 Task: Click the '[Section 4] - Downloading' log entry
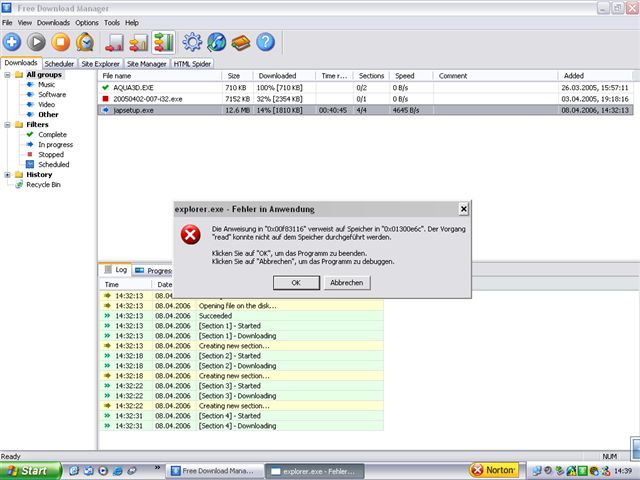241,426
